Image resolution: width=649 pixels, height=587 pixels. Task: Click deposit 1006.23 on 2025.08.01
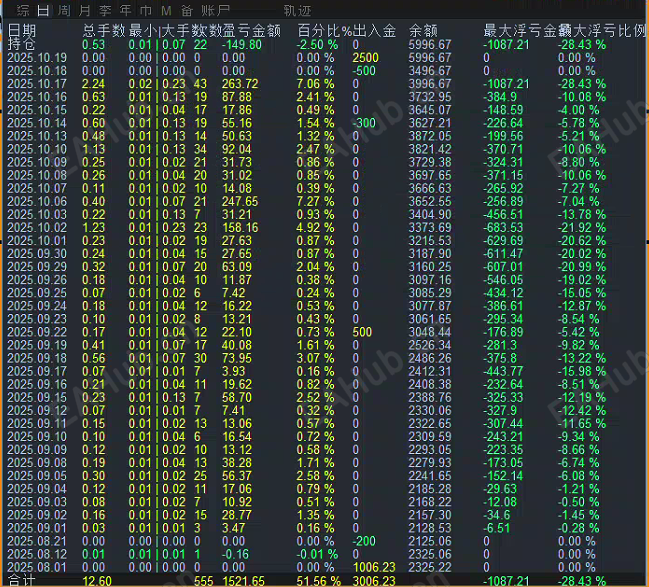(x=374, y=567)
